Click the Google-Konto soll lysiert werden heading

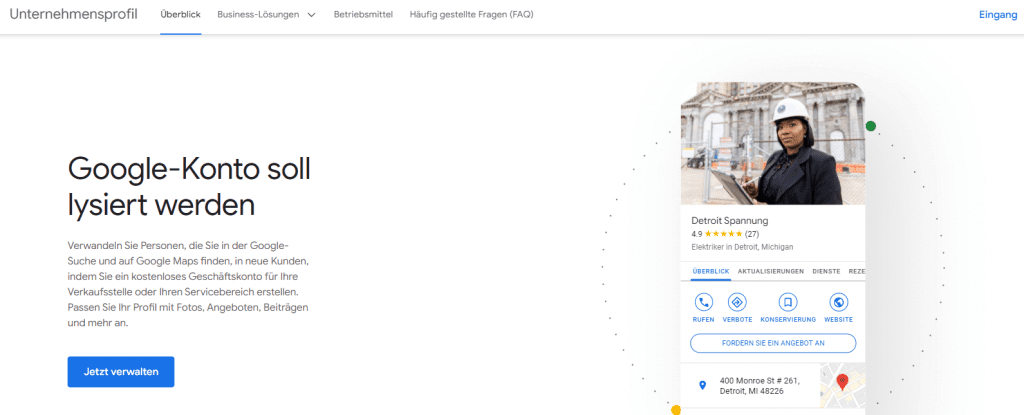pyautogui.click(x=189, y=188)
